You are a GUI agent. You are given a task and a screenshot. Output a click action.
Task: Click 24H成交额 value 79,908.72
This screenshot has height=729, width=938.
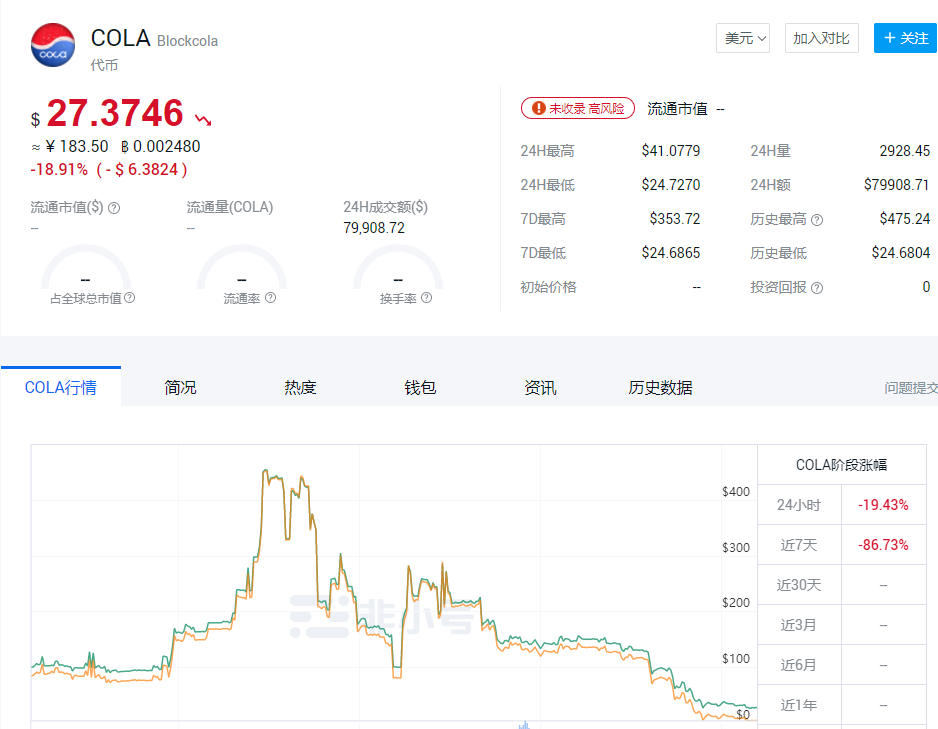(374, 228)
